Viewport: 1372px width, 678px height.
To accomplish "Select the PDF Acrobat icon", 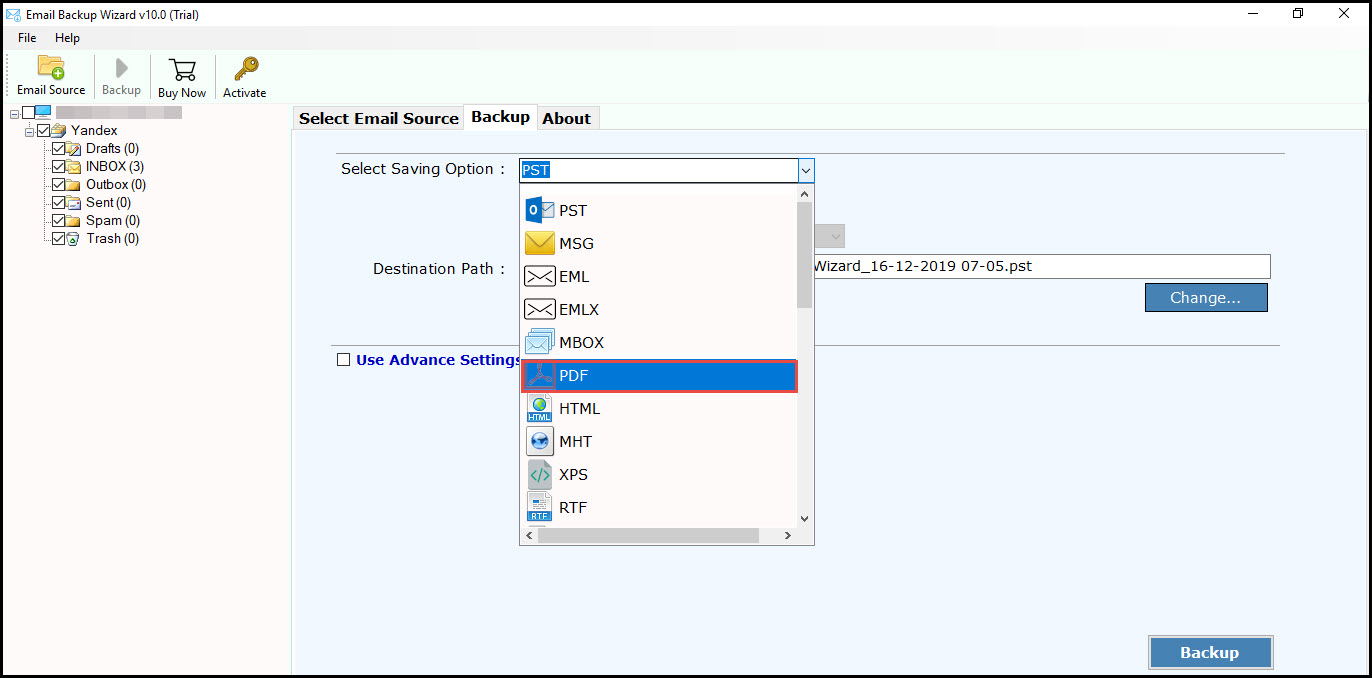I will click(540, 375).
